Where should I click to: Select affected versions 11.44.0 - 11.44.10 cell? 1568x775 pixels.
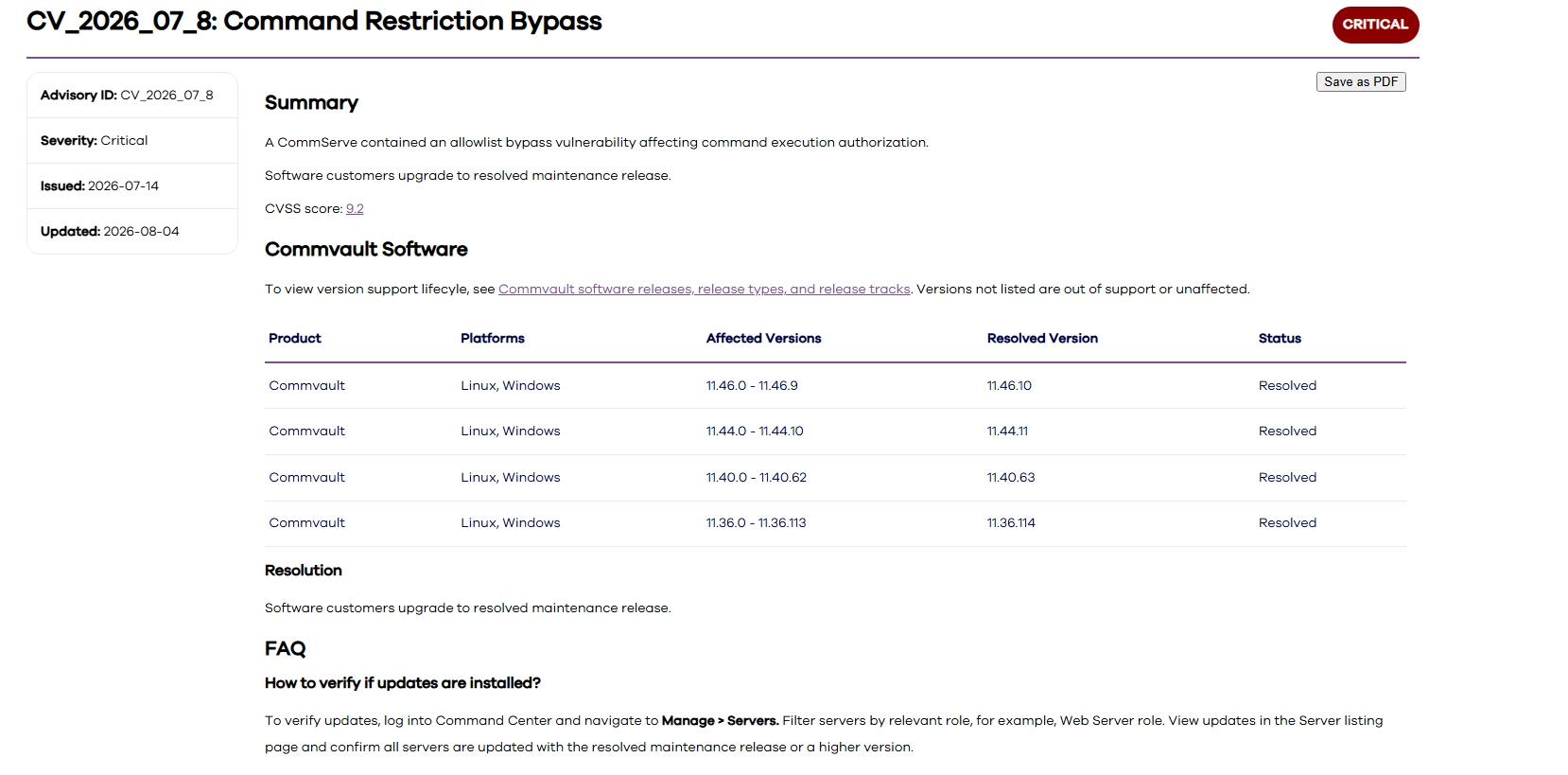pos(755,432)
